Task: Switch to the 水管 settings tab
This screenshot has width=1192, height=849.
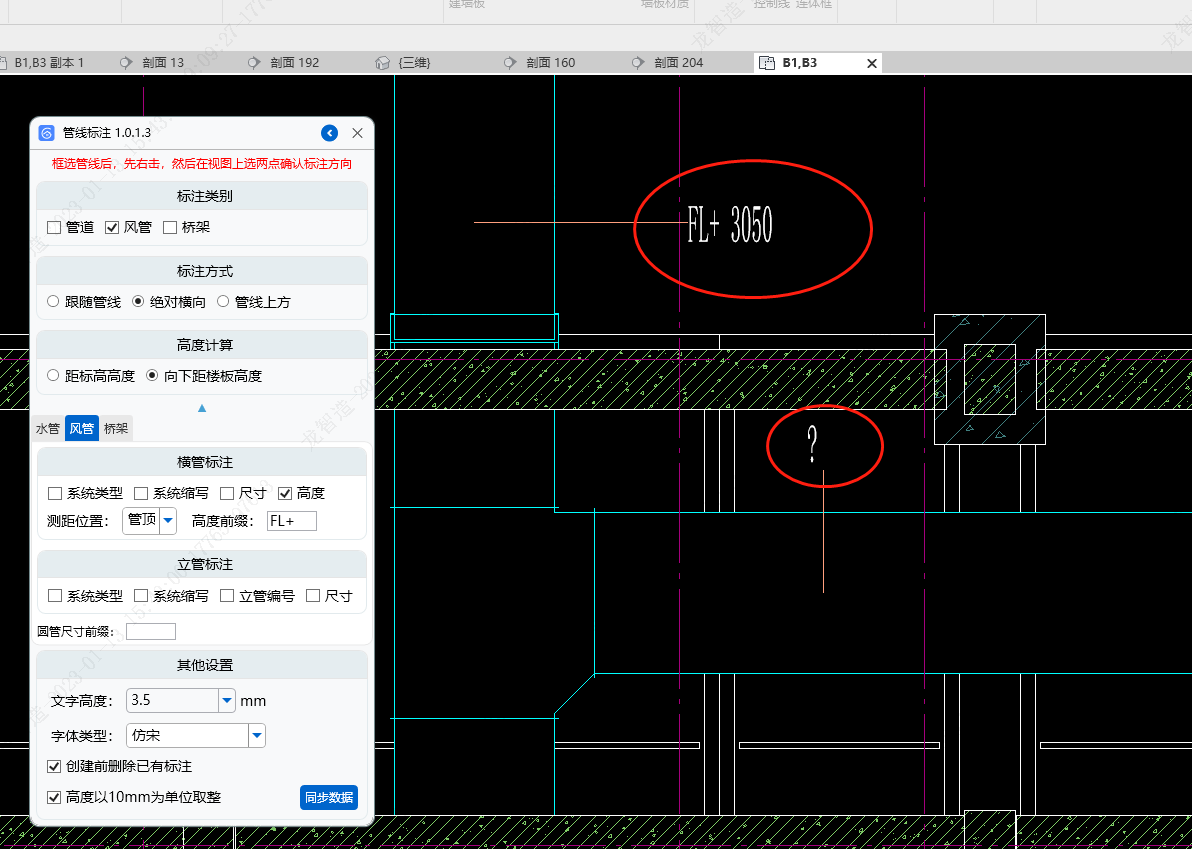Action: point(48,429)
